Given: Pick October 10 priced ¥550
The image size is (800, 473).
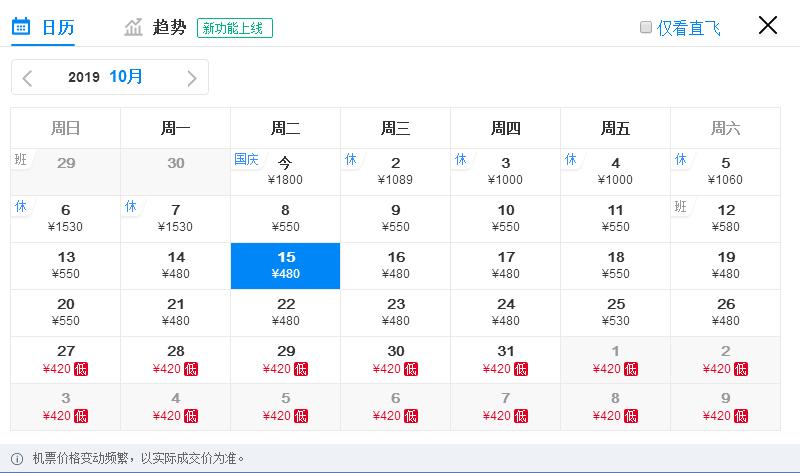Looking at the screenshot, I should [x=506, y=219].
